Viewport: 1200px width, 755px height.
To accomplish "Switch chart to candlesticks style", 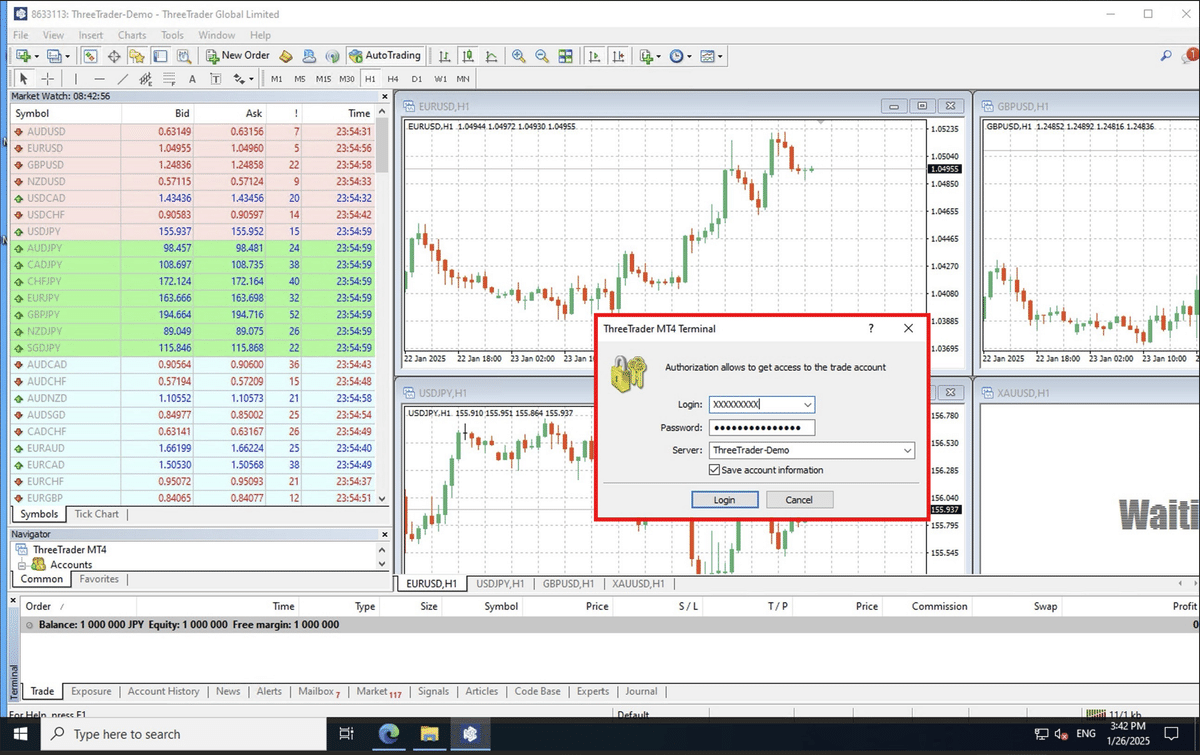I will (467, 56).
